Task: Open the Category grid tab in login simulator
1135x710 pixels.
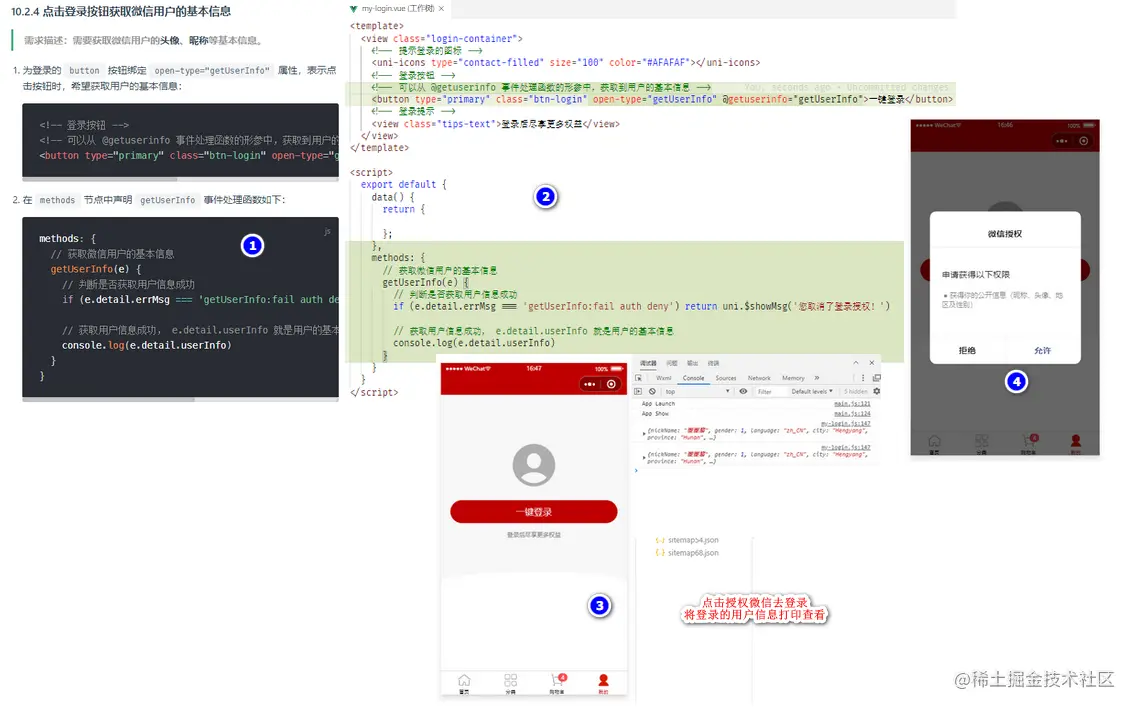Action: coord(510,683)
